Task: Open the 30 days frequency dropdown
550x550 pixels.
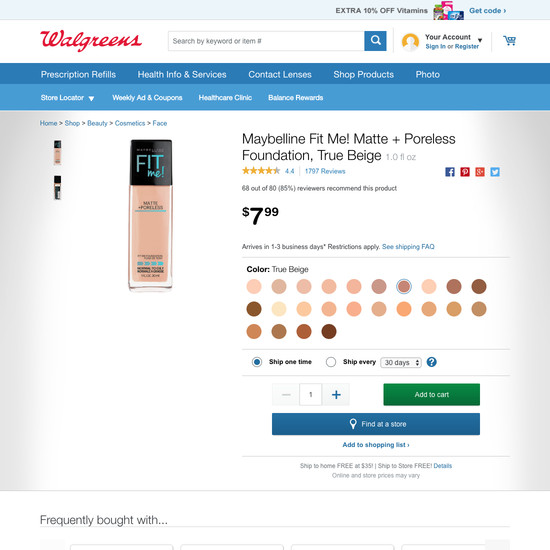Action: tap(401, 362)
